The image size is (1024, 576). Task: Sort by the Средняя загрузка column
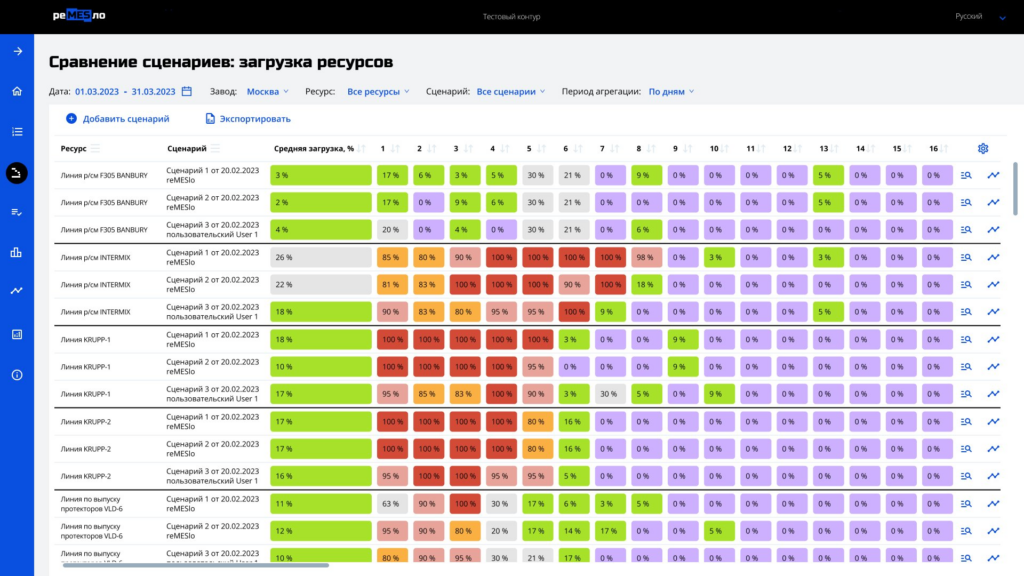point(362,148)
